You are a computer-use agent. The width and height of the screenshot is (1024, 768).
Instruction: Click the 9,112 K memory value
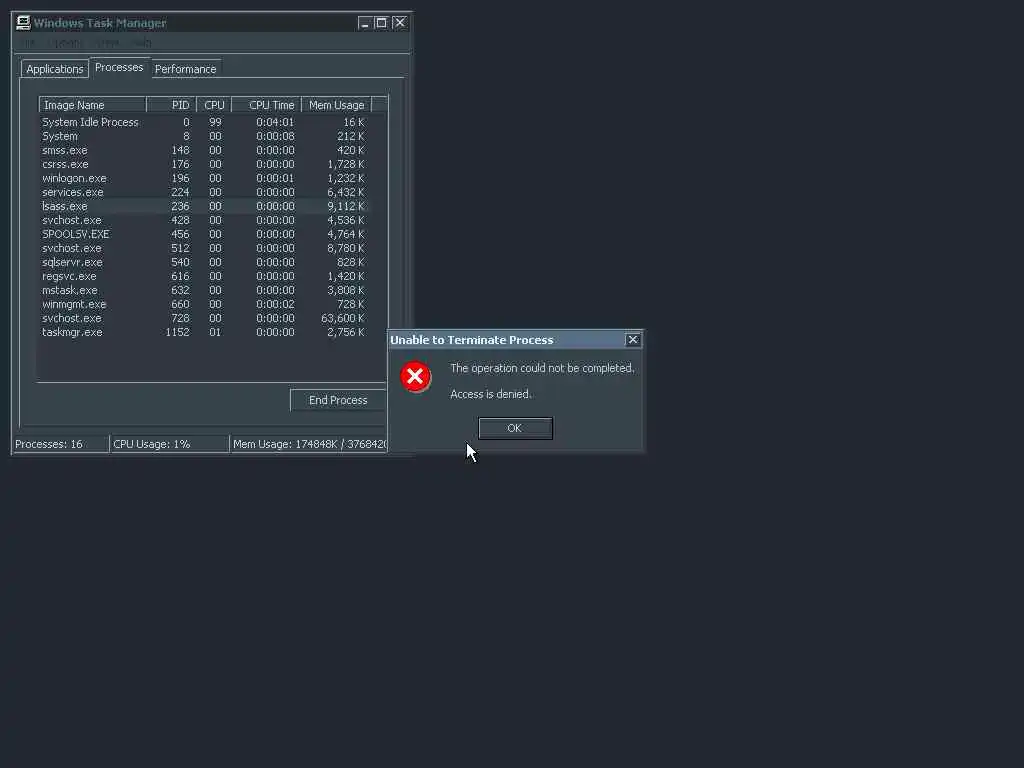[x=346, y=206]
